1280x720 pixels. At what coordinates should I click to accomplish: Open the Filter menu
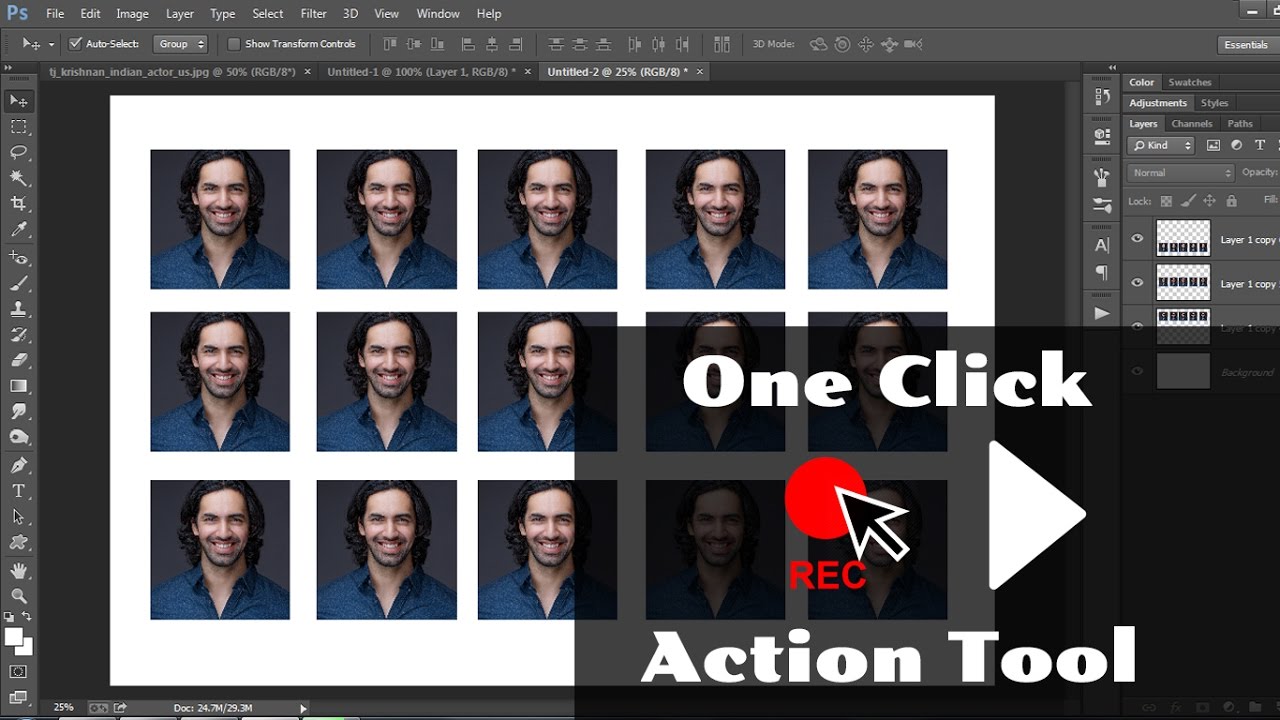click(314, 14)
